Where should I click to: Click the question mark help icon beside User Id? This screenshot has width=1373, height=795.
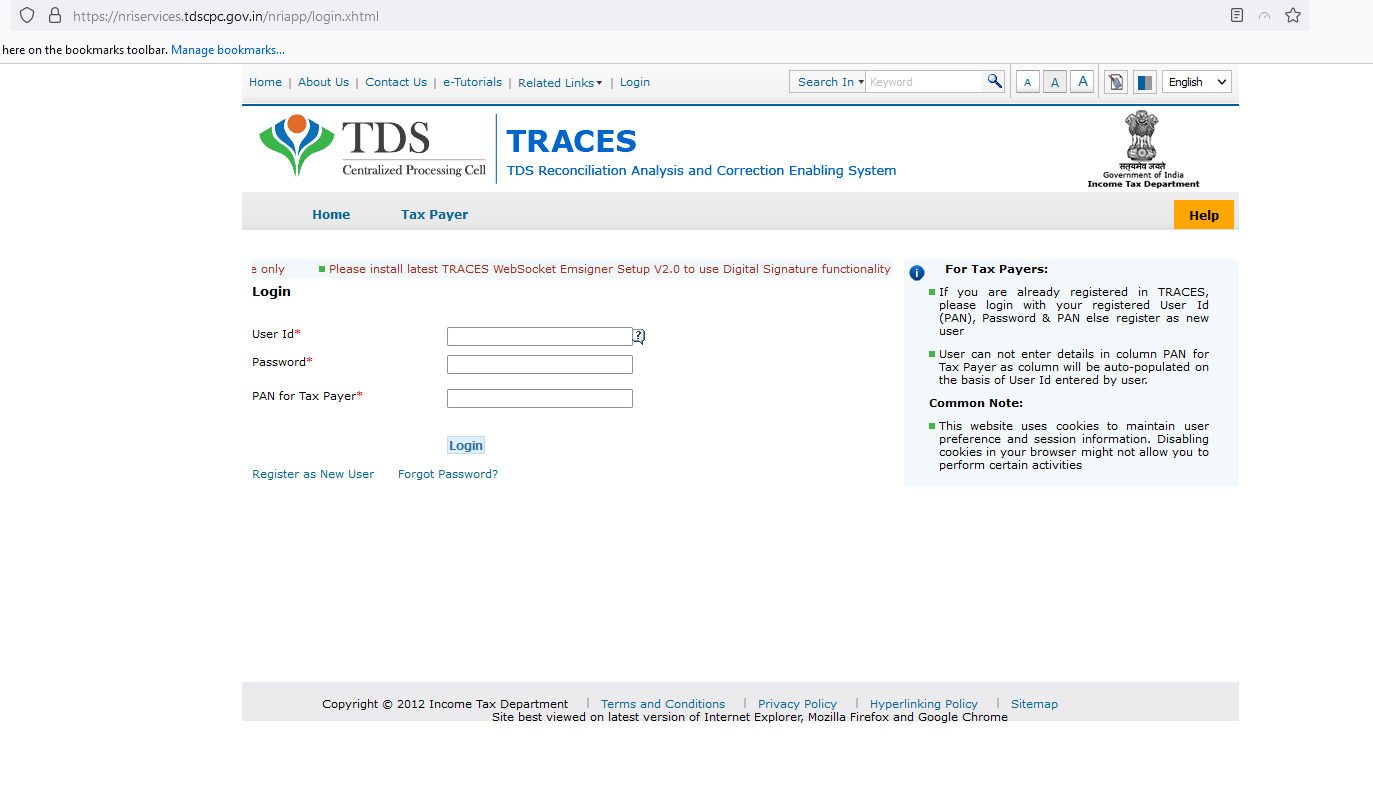(x=639, y=336)
